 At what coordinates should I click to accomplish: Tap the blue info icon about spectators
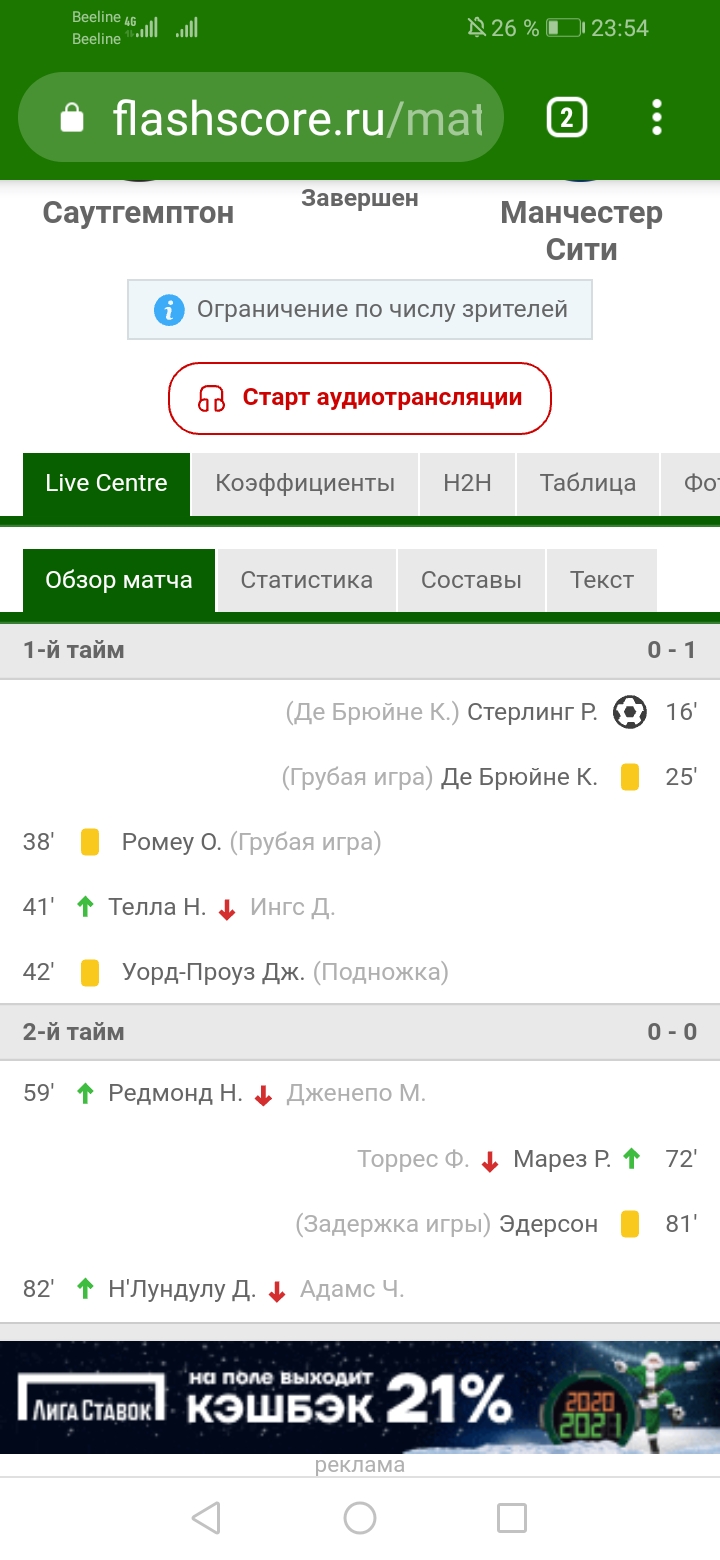point(169,310)
